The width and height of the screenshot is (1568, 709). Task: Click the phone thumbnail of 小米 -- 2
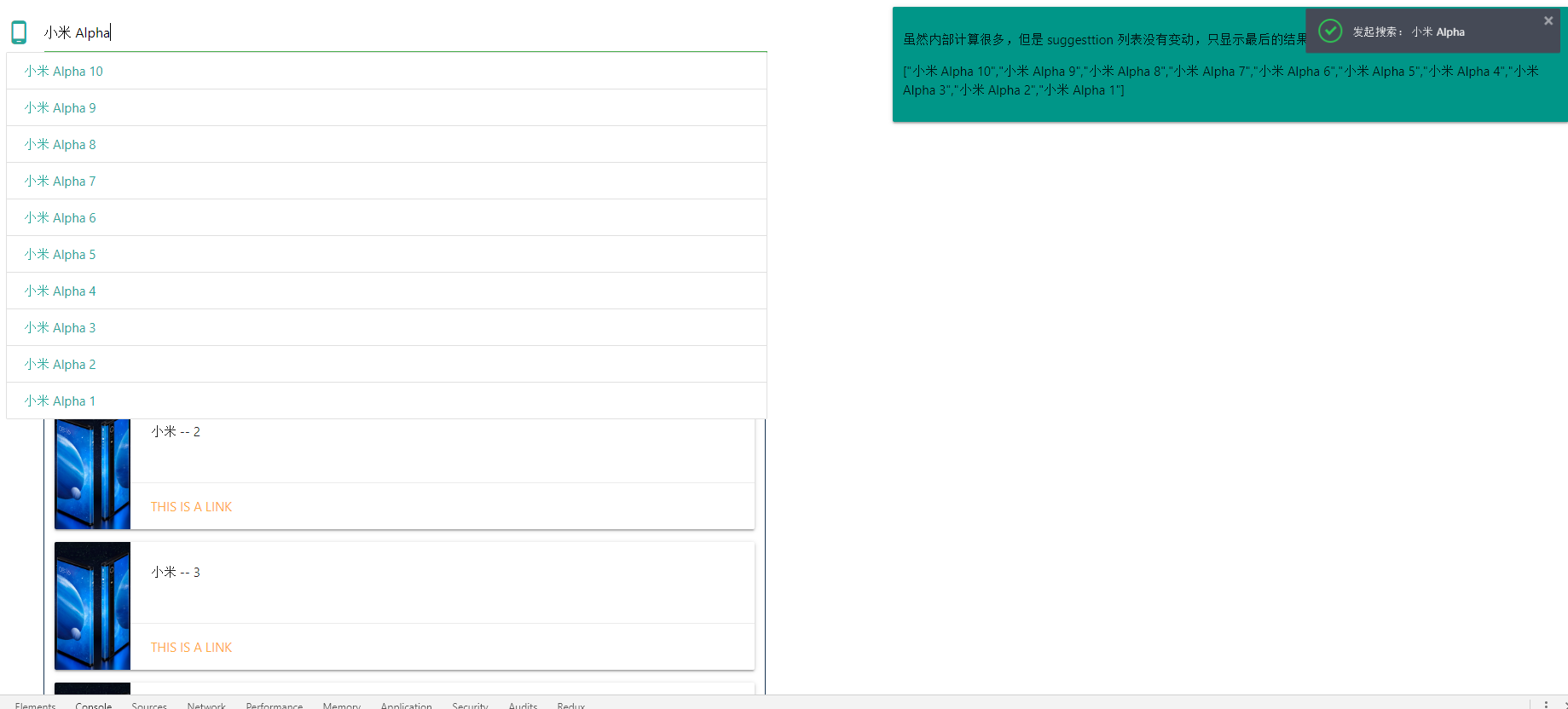pyautogui.click(x=92, y=474)
